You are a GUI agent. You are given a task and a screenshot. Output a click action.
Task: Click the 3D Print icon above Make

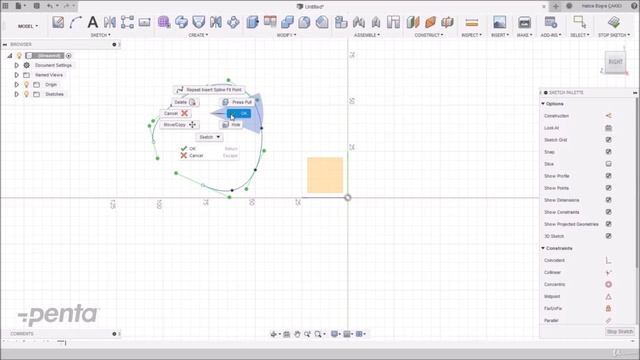click(524, 22)
